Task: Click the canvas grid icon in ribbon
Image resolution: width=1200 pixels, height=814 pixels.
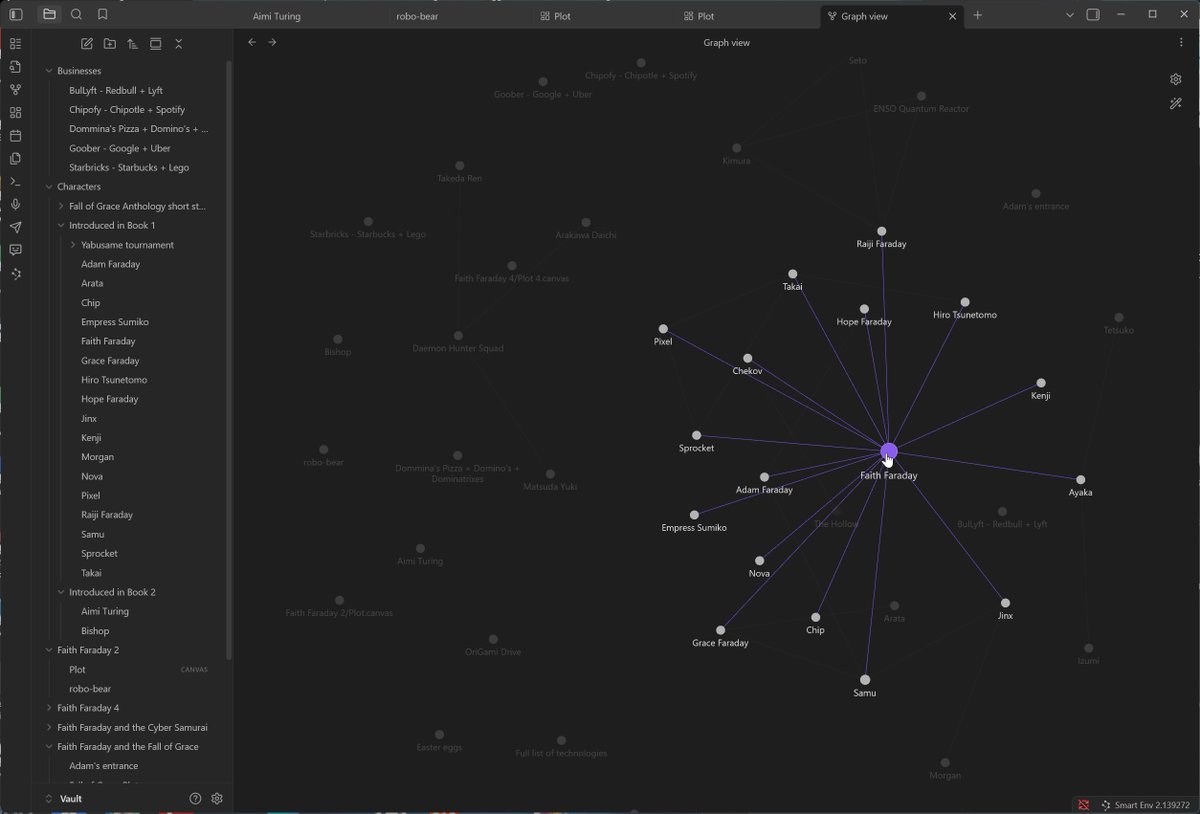Action: click(x=15, y=113)
